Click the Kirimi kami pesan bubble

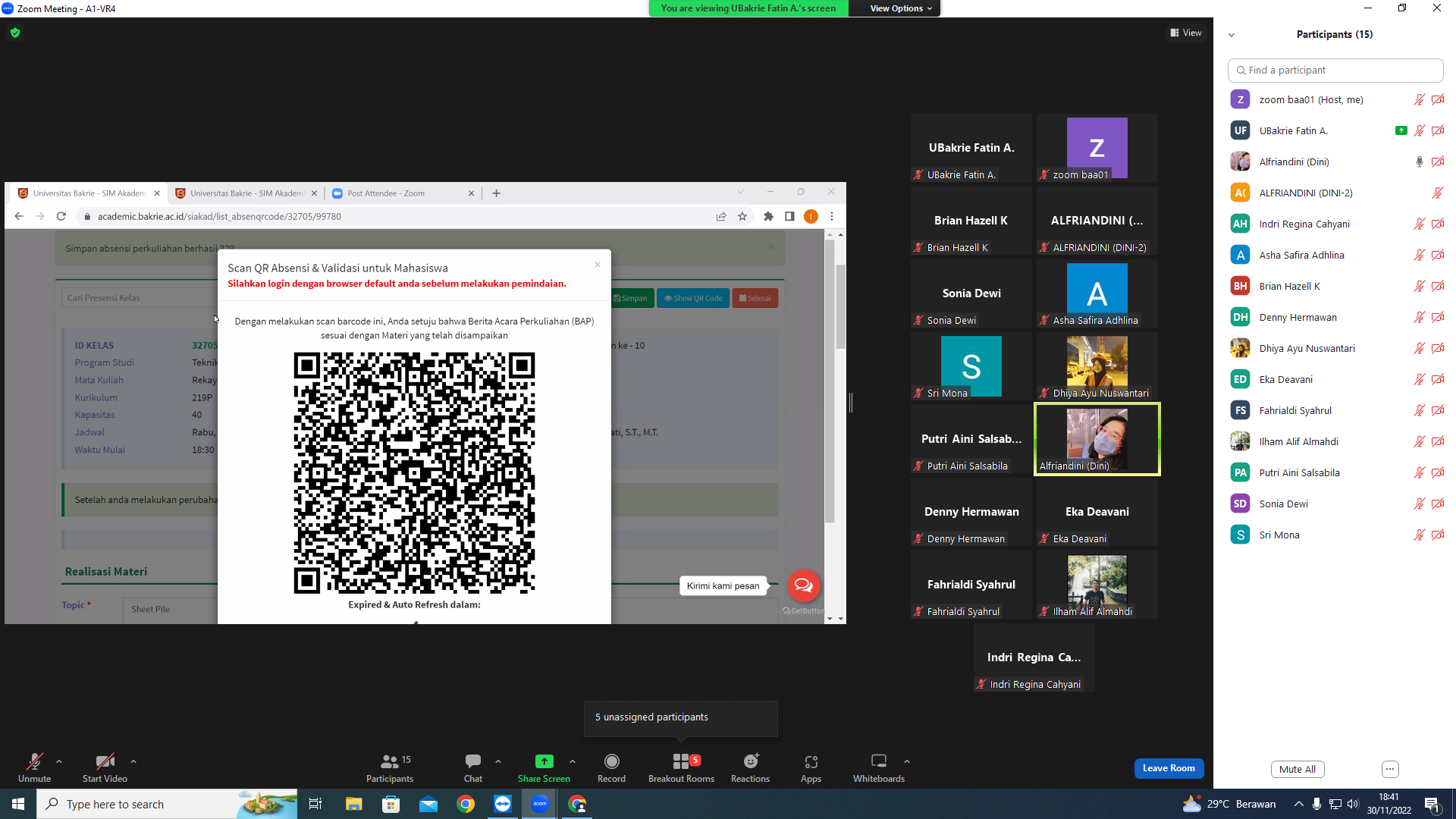(x=723, y=585)
